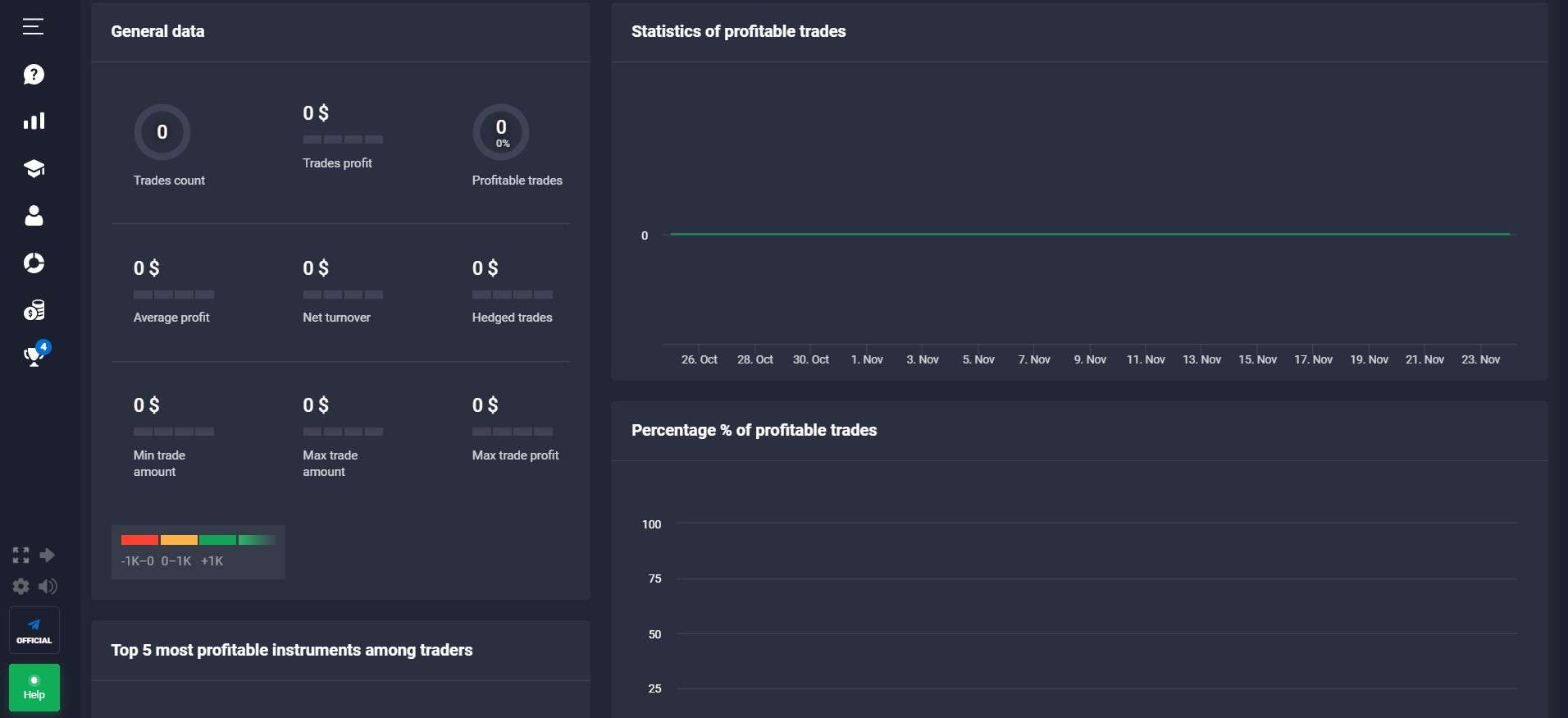This screenshot has height=718, width=1568.
Task: Click the 50 value on percentage axis
Action: (x=654, y=634)
